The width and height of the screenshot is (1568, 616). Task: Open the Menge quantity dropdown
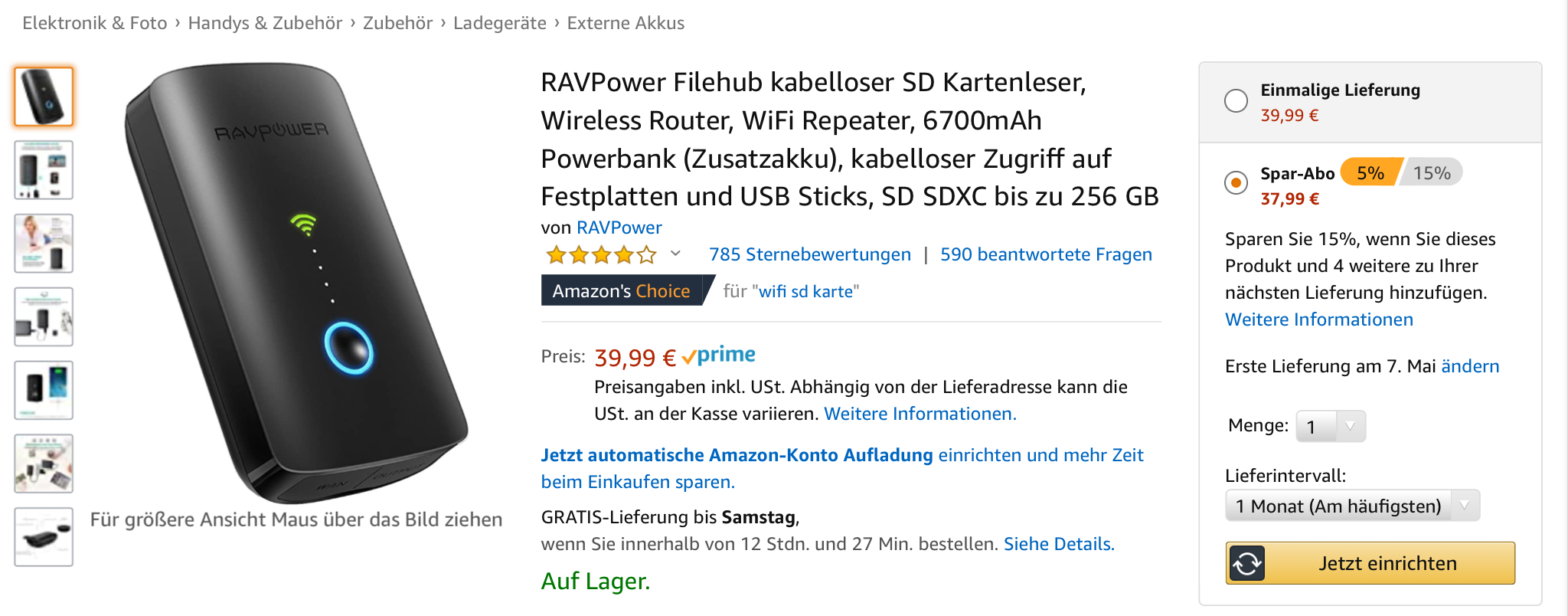click(1330, 426)
